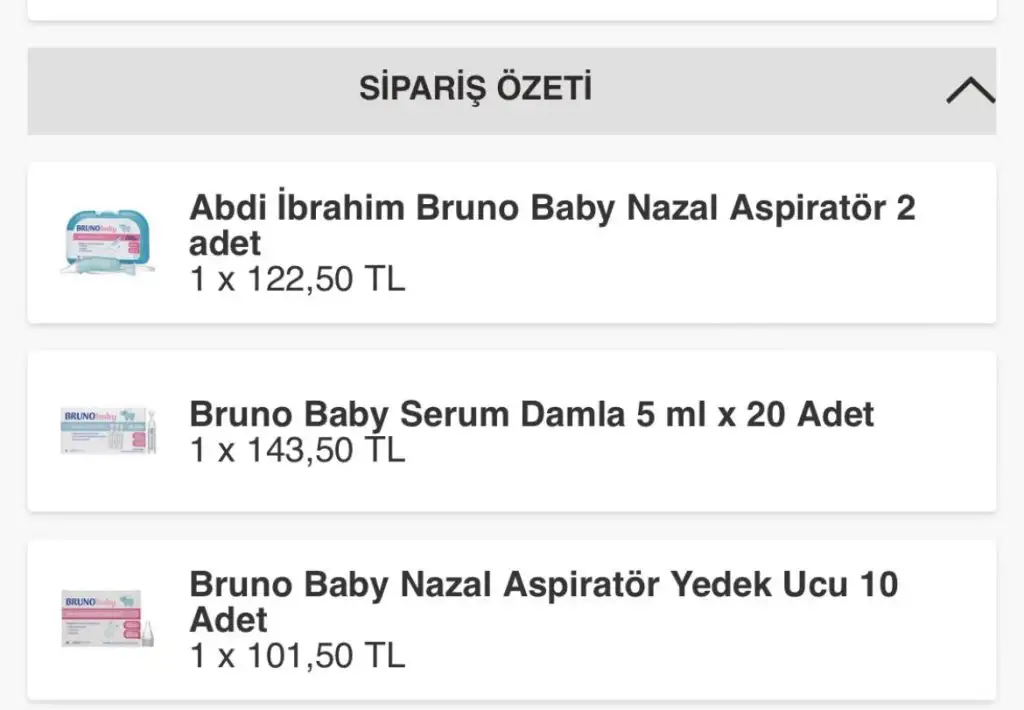Click the 1 x 101,50 TL price line
Viewport: 1024px width, 710px height.
tap(297, 656)
